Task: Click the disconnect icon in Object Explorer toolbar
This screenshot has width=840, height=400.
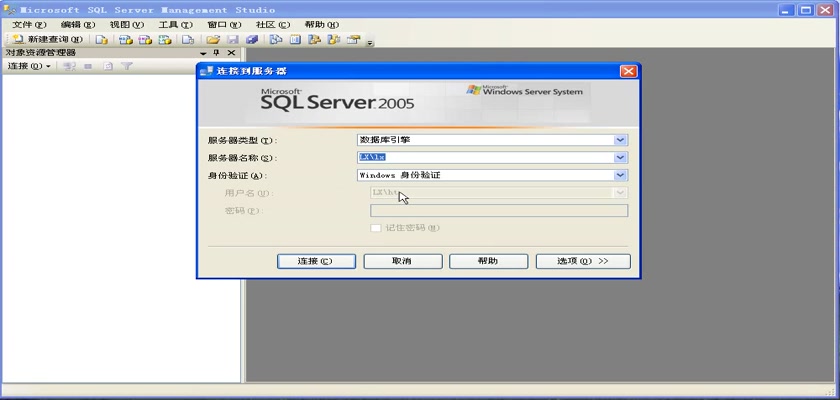Action: 69,66
